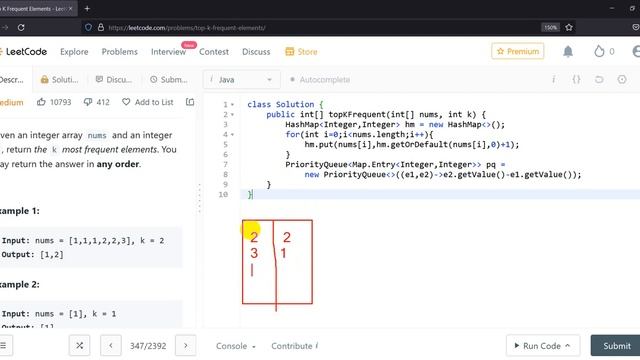The image size is (640, 360).
Task: Collapse code fold at line 4
Action: [232, 135]
